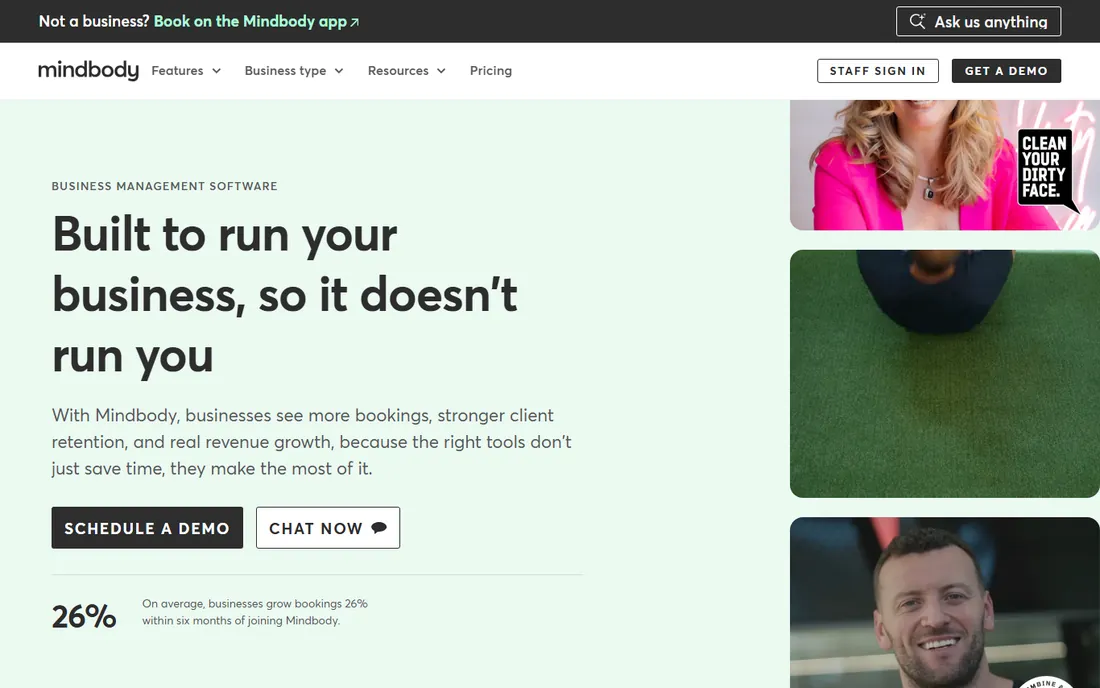
Task: Expand the Resources chevron
Action: click(x=441, y=71)
